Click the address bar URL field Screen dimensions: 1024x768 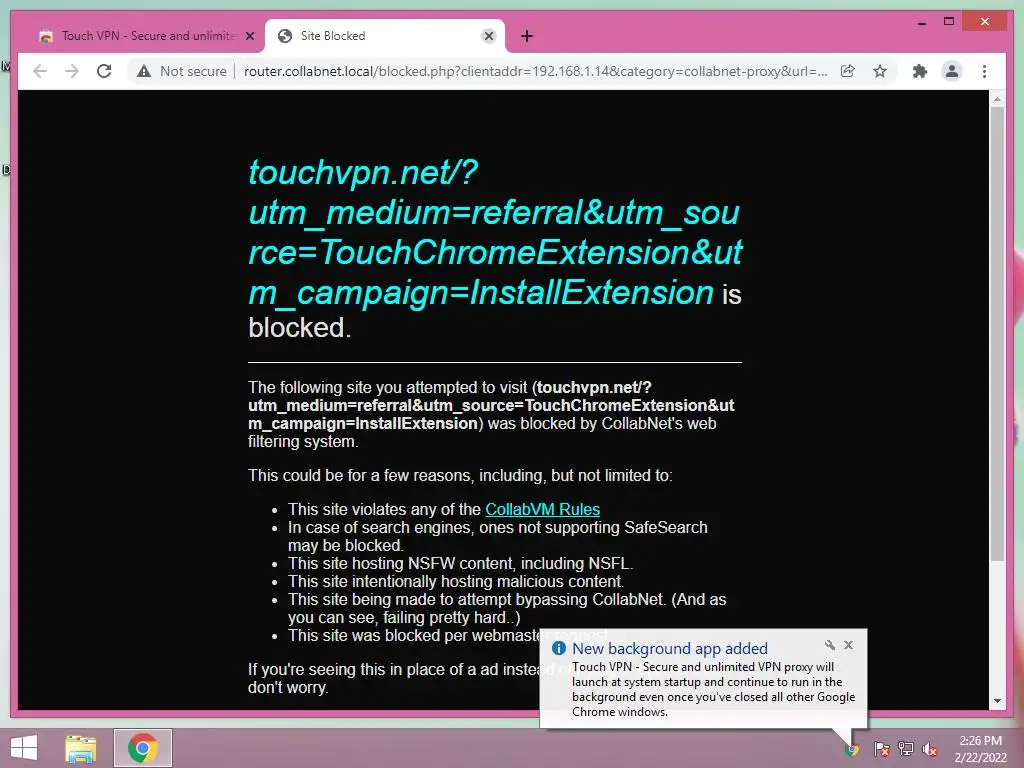click(536, 71)
